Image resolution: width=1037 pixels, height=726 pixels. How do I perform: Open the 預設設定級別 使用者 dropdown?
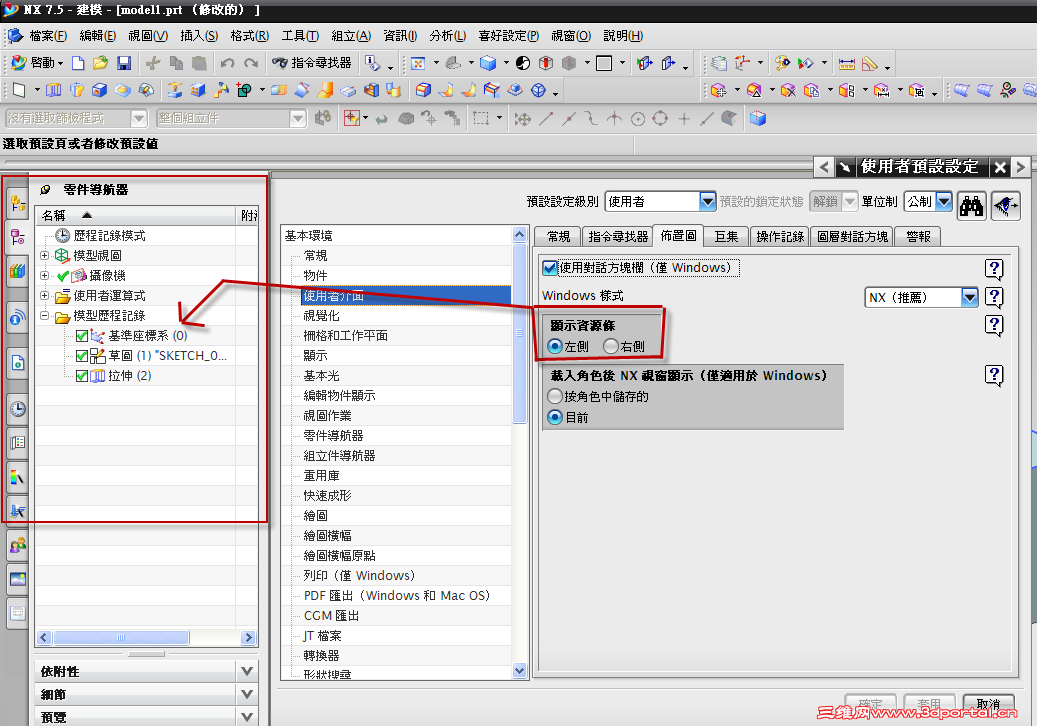coord(707,201)
